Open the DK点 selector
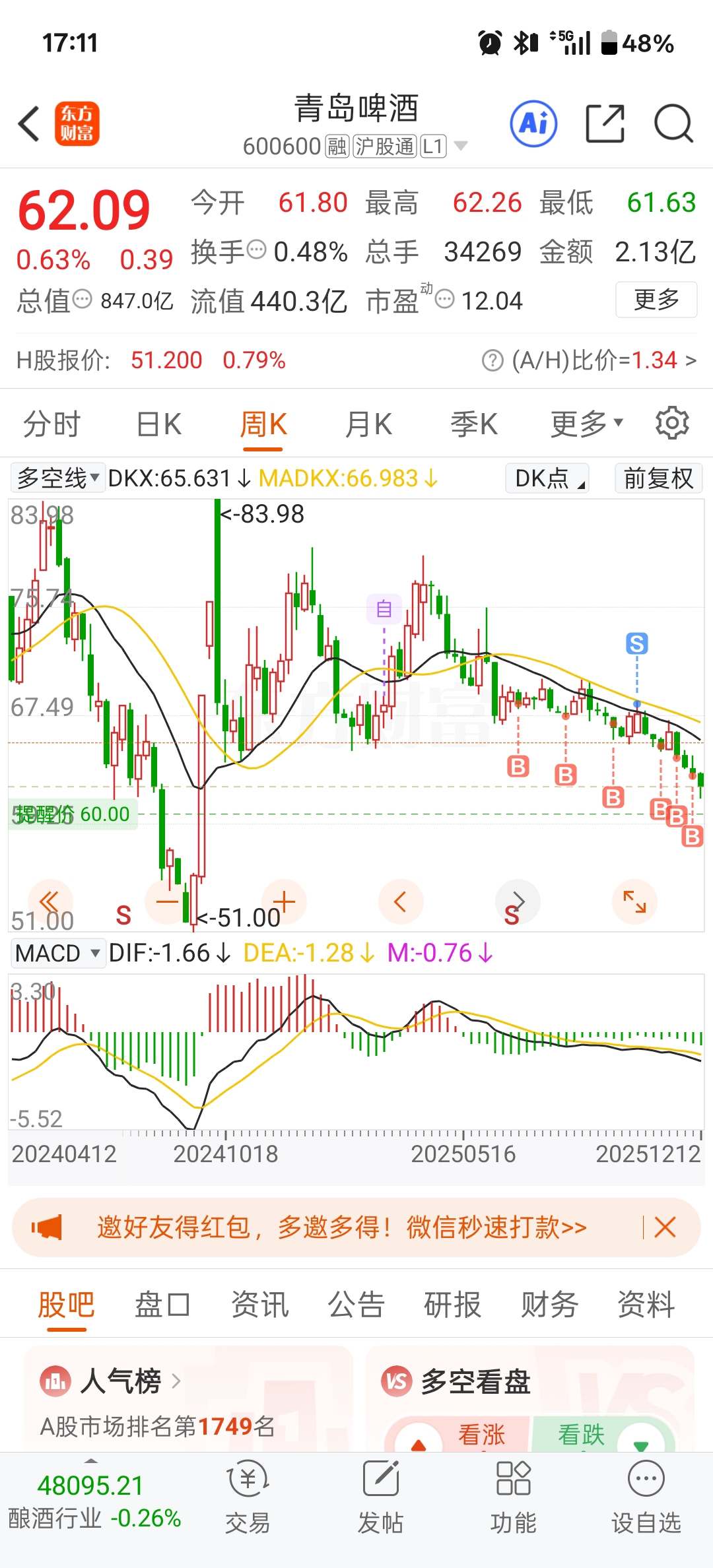 coord(547,478)
